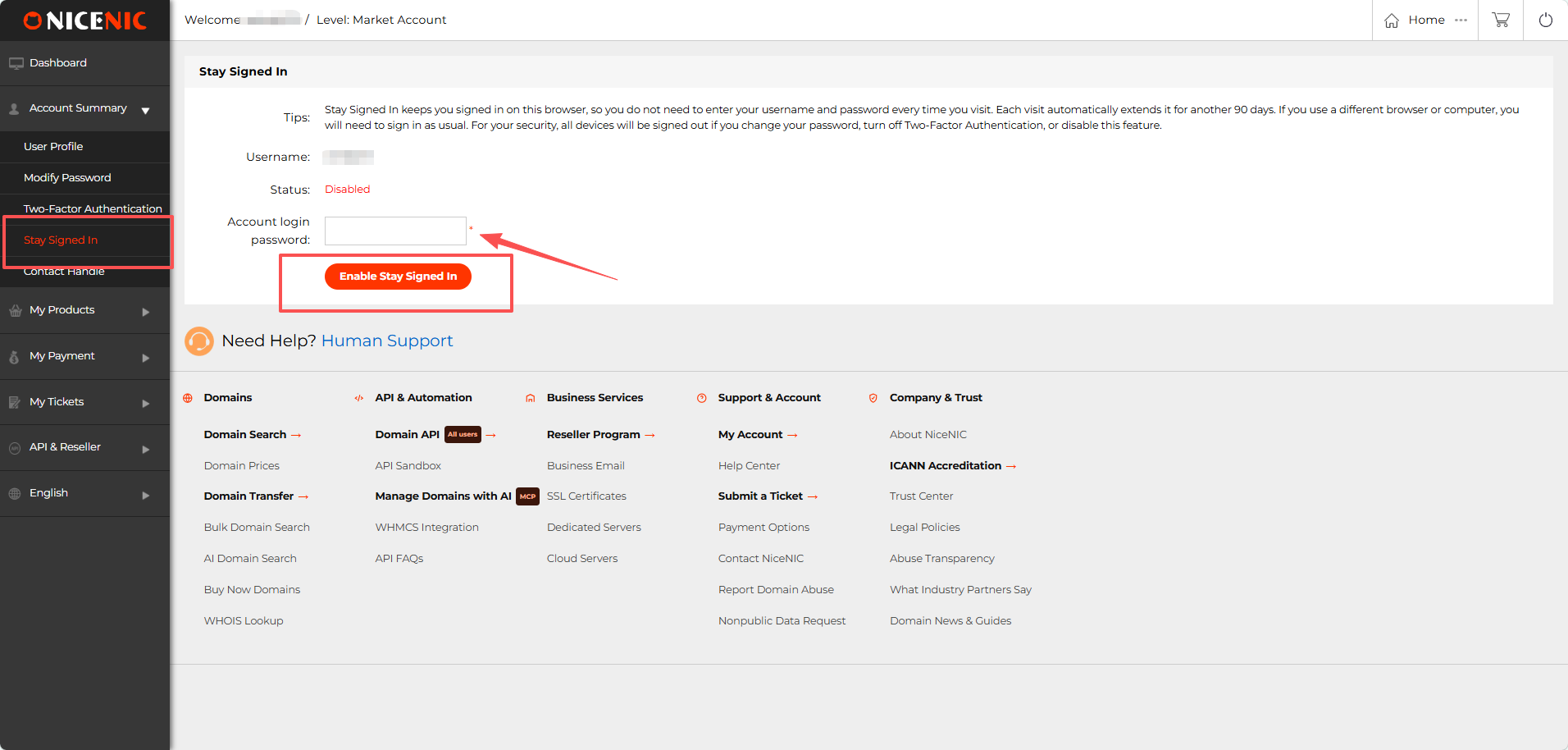The image size is (1568, 750).
Task: Click the Account Summary user icon
Action: [x=14, y=108]
